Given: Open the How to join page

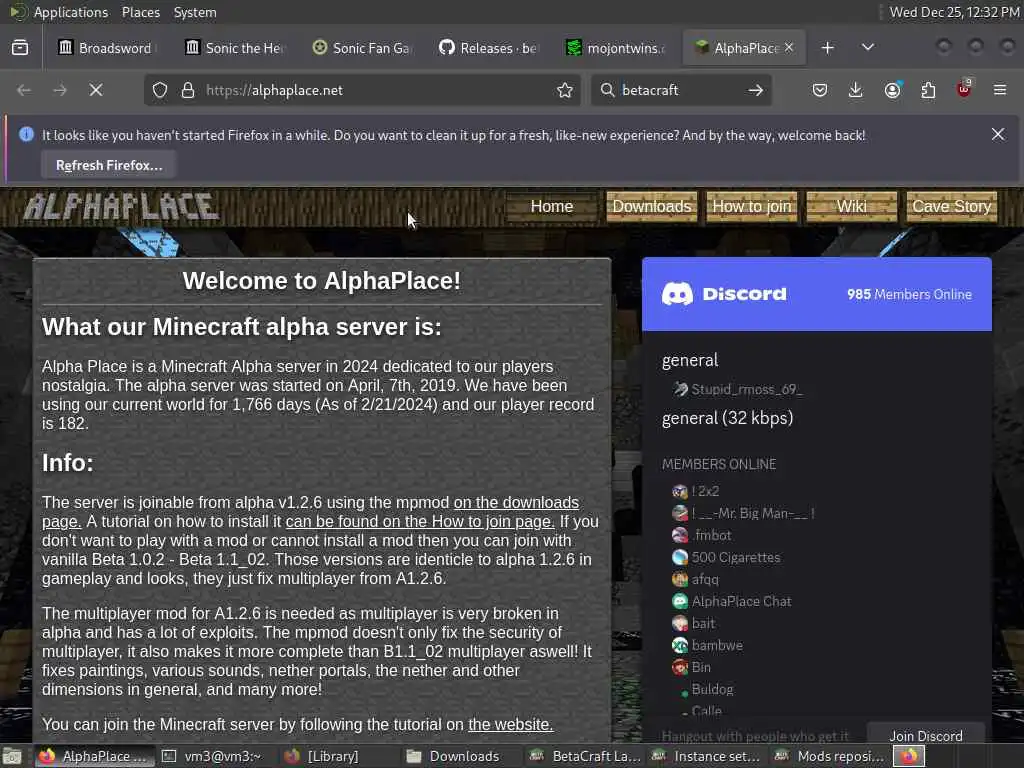Looking at the screenshot, I should (x=752, y=206).
